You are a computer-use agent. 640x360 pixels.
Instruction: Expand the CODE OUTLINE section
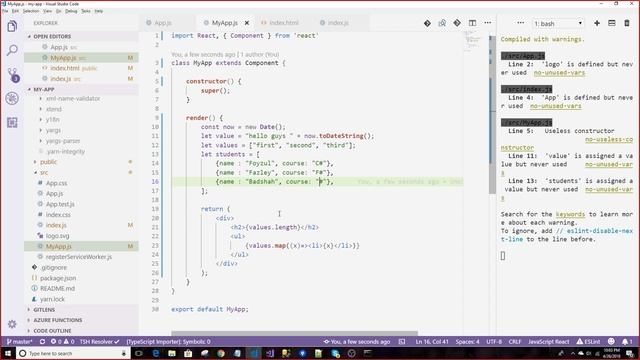(x=52, y=331)
